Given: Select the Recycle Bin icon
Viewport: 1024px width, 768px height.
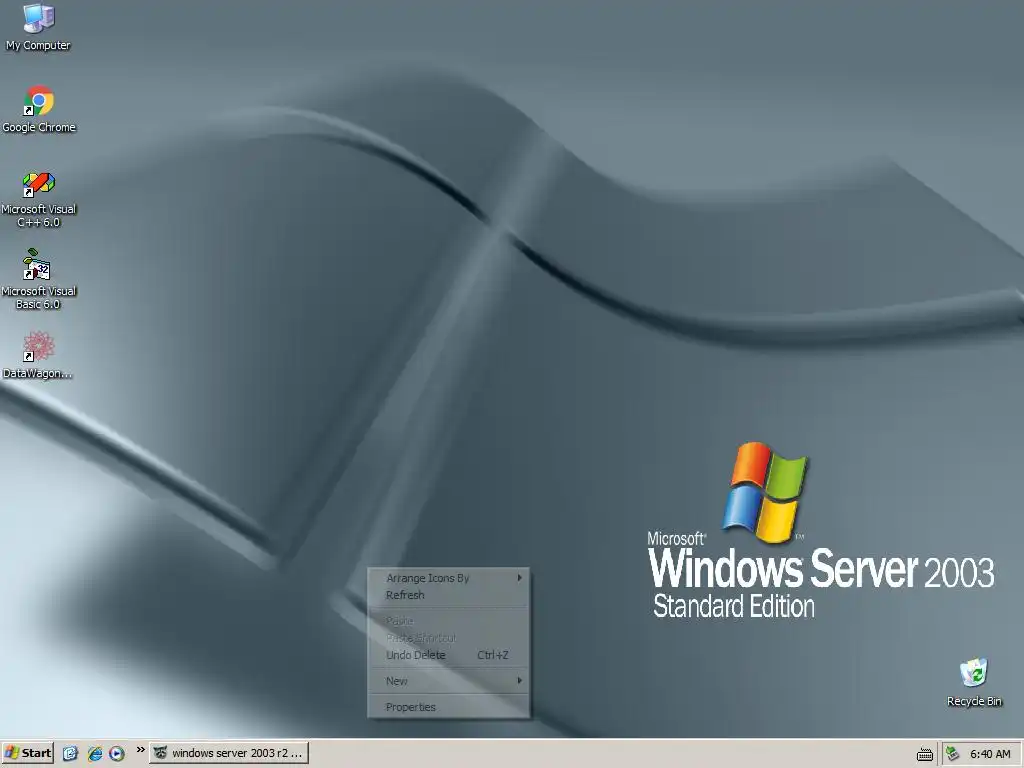Looking at the screenshot, I should point(974,682).
